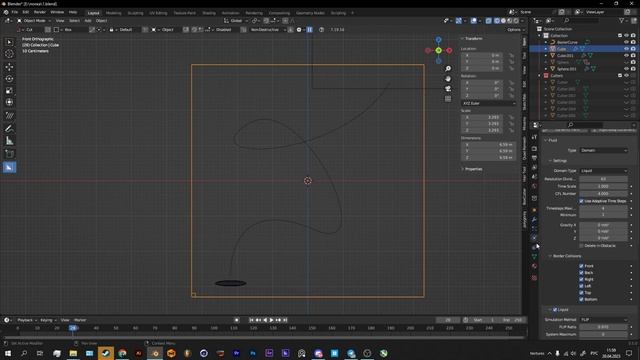Open the File menu
This screenshot has width=640, height=360.
15,12
